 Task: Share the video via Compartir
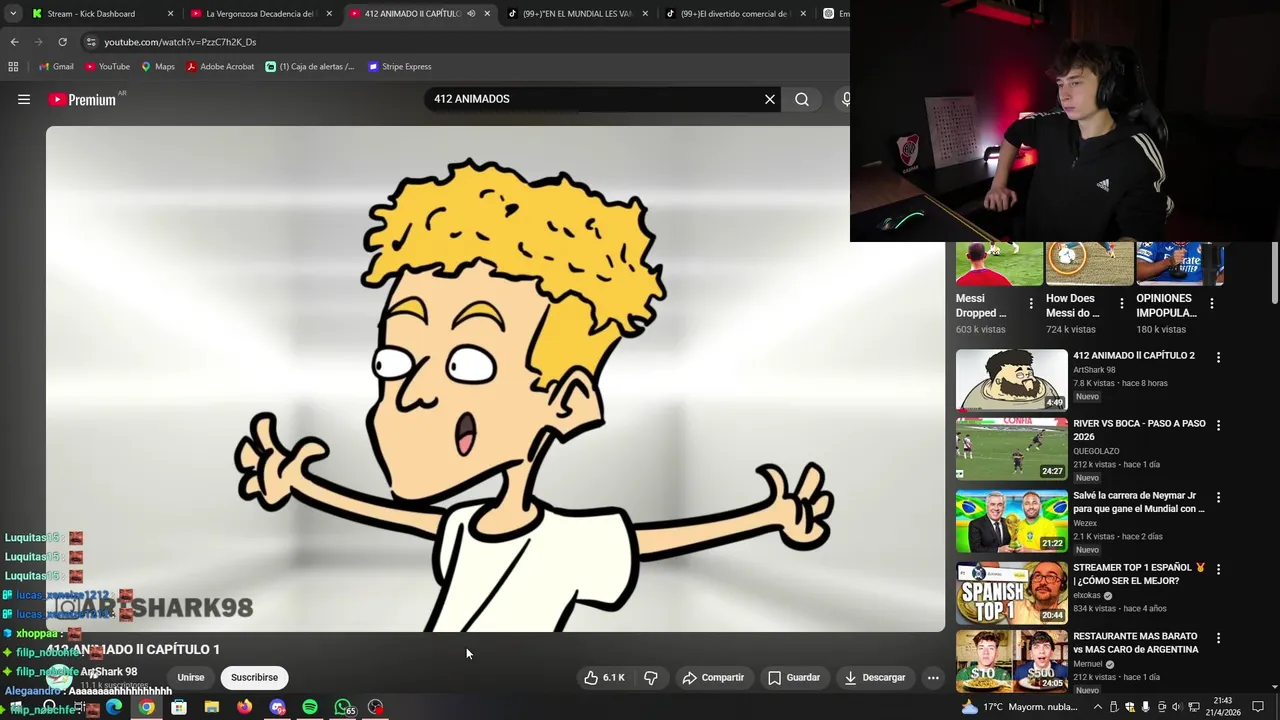point(713,677)
